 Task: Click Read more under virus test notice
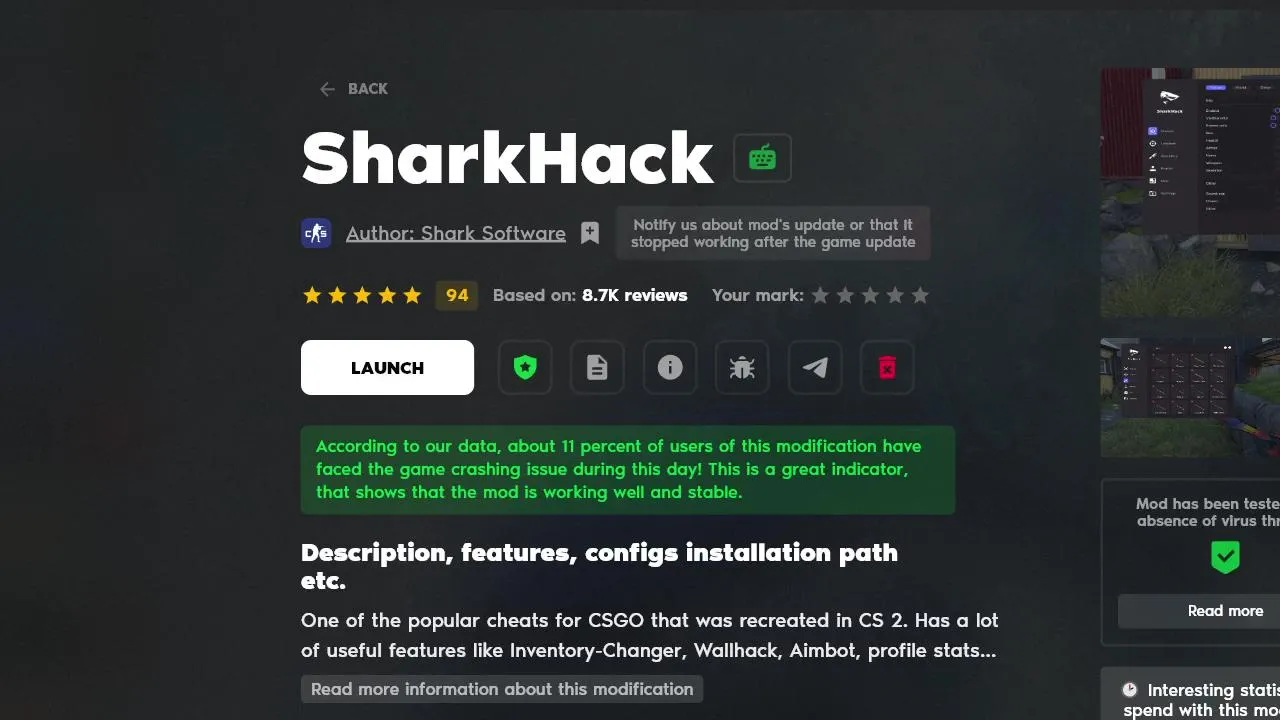click(x=1225, y=611)
